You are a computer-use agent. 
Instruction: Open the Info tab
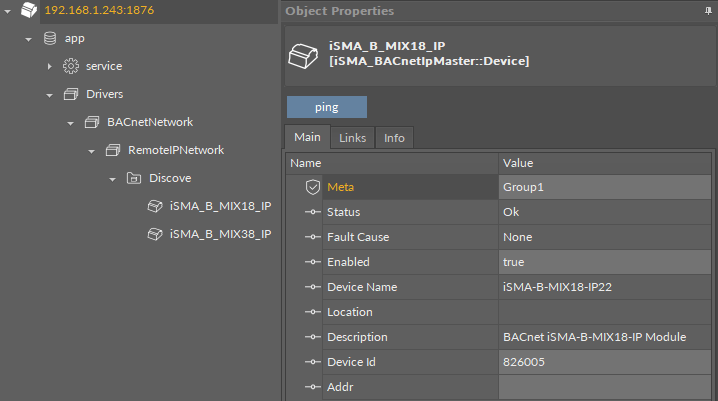tap(394, 138)
